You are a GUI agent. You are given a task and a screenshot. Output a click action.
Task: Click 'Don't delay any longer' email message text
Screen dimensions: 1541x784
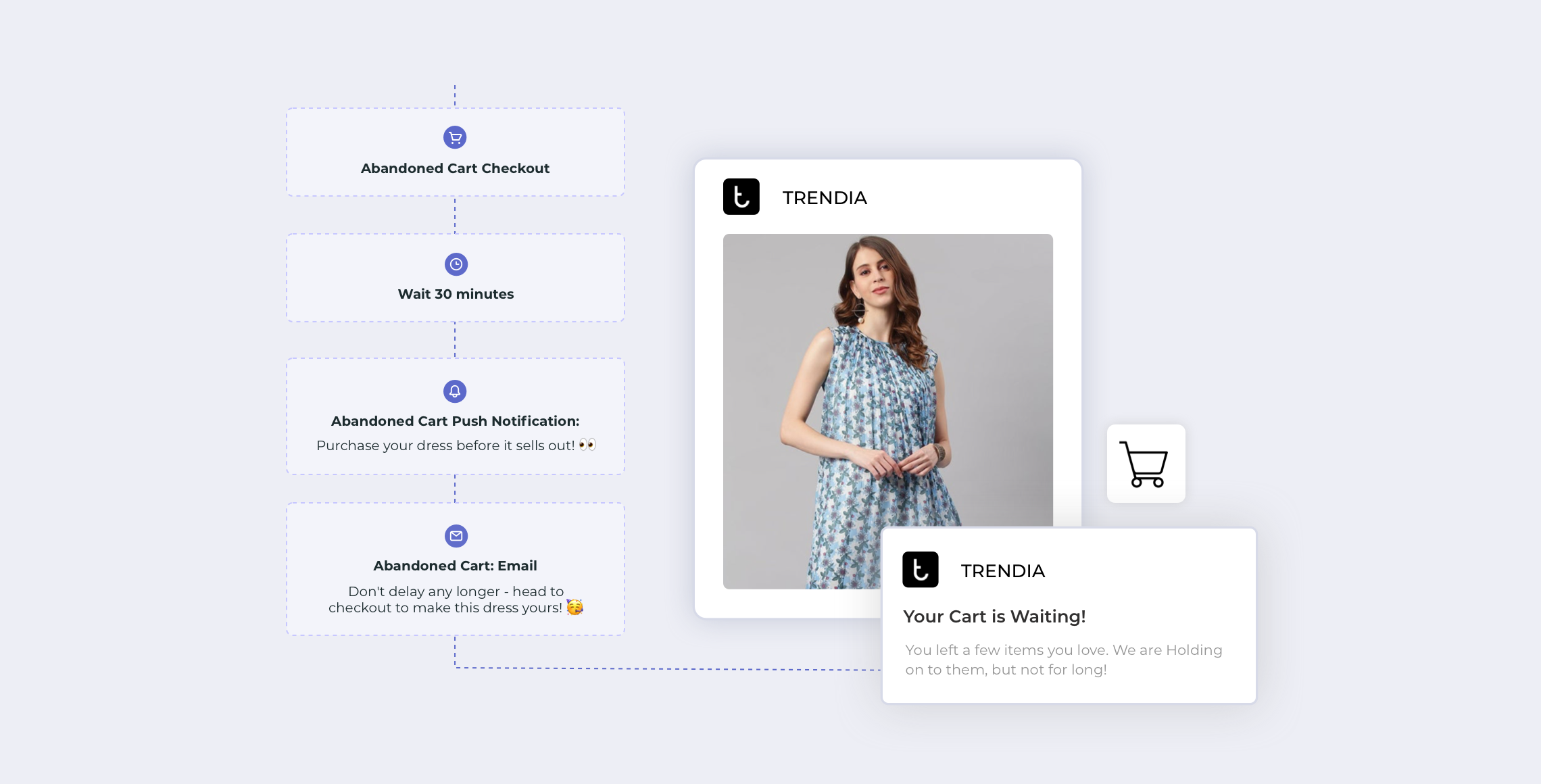click(455, 599)
